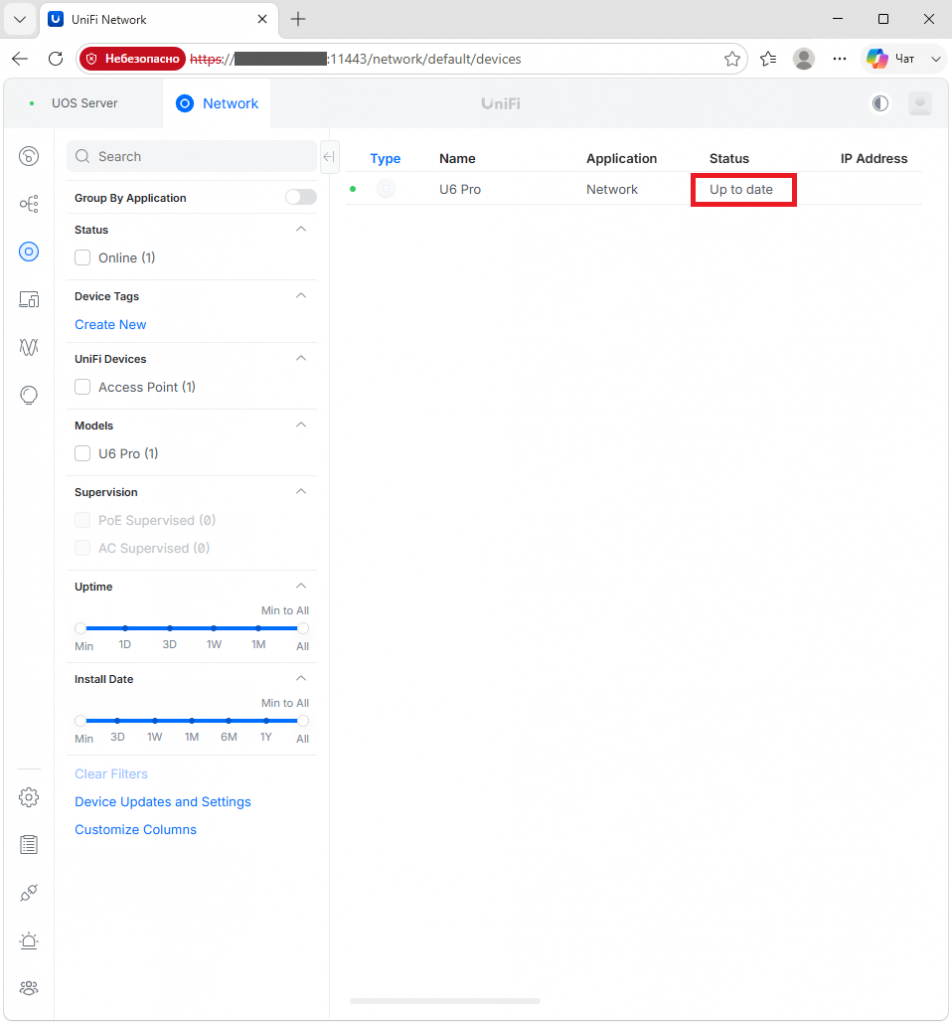Viewport: 952px width, 1024px height.
Task: Click the browser address bar URL
Action: [x=356, y=59]
